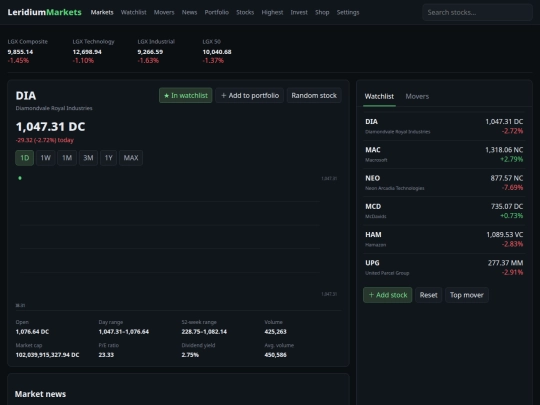Click Avg. volume value 450,586
540x405 pixels.
(x=276, y=355)
